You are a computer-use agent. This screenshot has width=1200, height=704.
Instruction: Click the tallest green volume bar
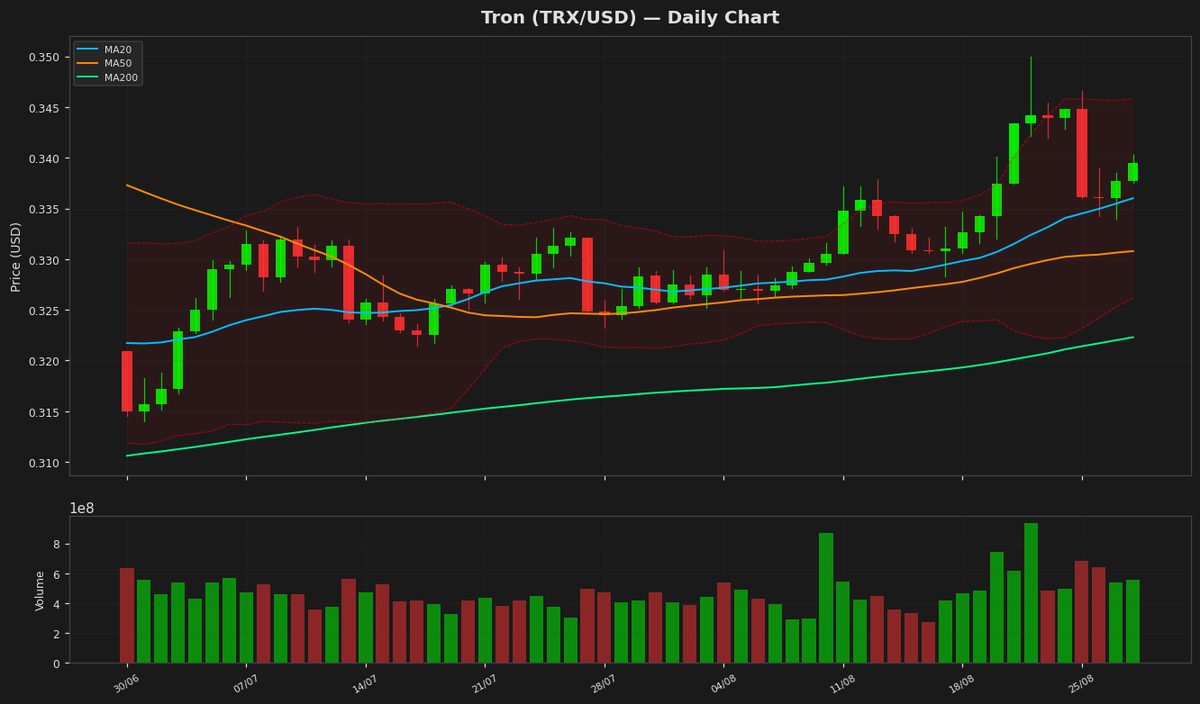tap(1031, 593)
